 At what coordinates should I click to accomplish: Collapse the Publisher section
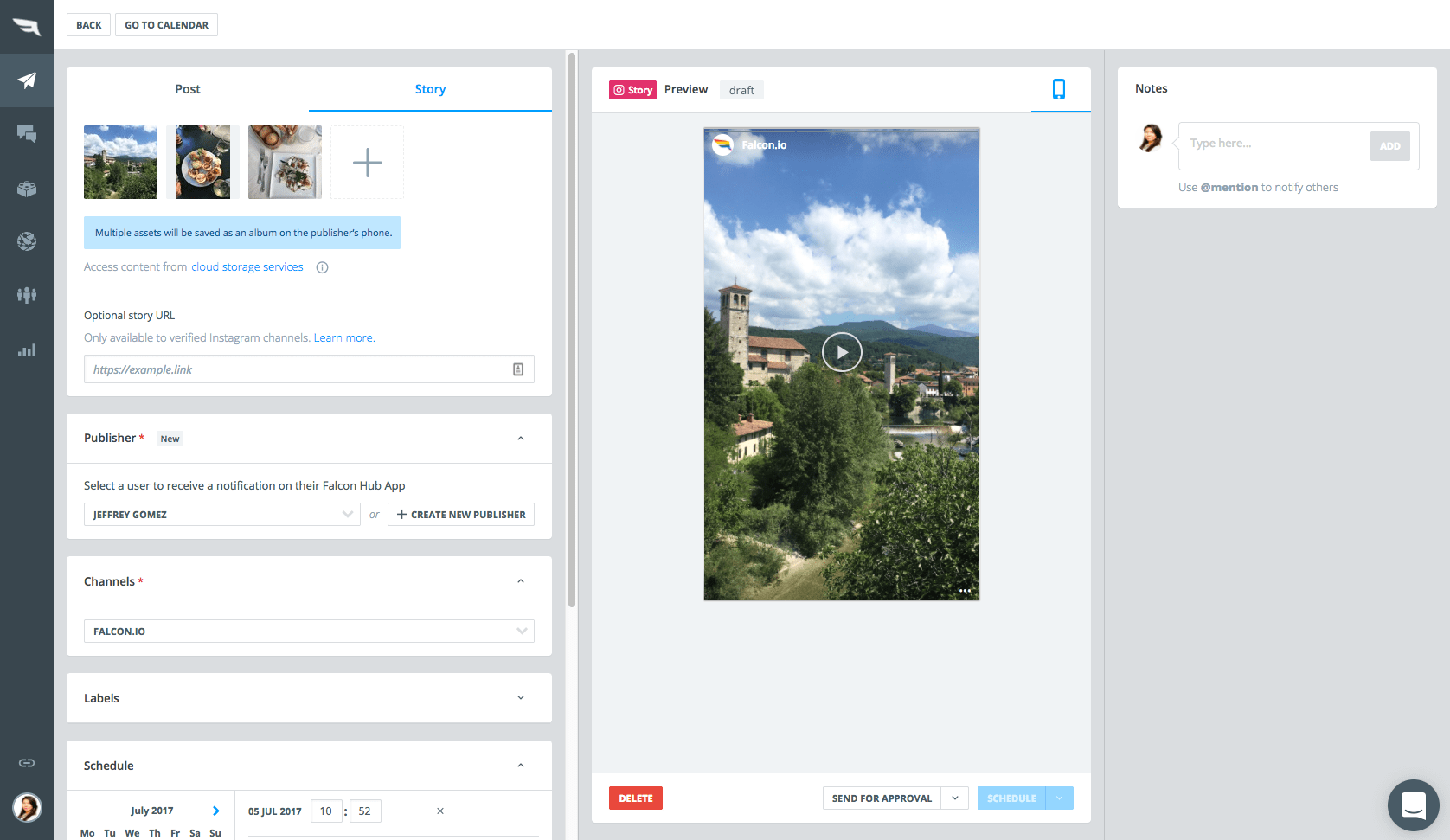521,439
